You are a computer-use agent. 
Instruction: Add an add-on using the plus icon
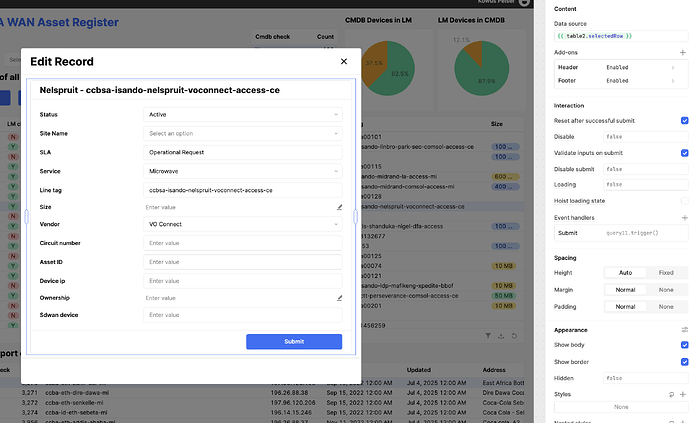(x=683, y=52)
